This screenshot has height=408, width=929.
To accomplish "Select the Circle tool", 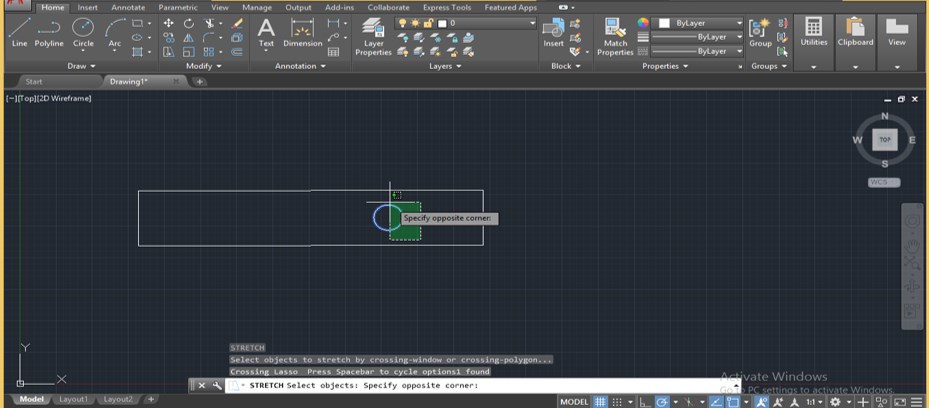I will (83, 33).
